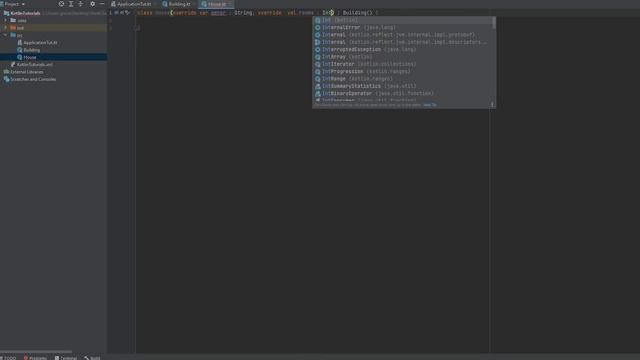Image resolution: width=640 pixels, height=360 pixels.
Task: Choose IntIterator (kotlin.collections) suggestion
Action: [402, 64]
